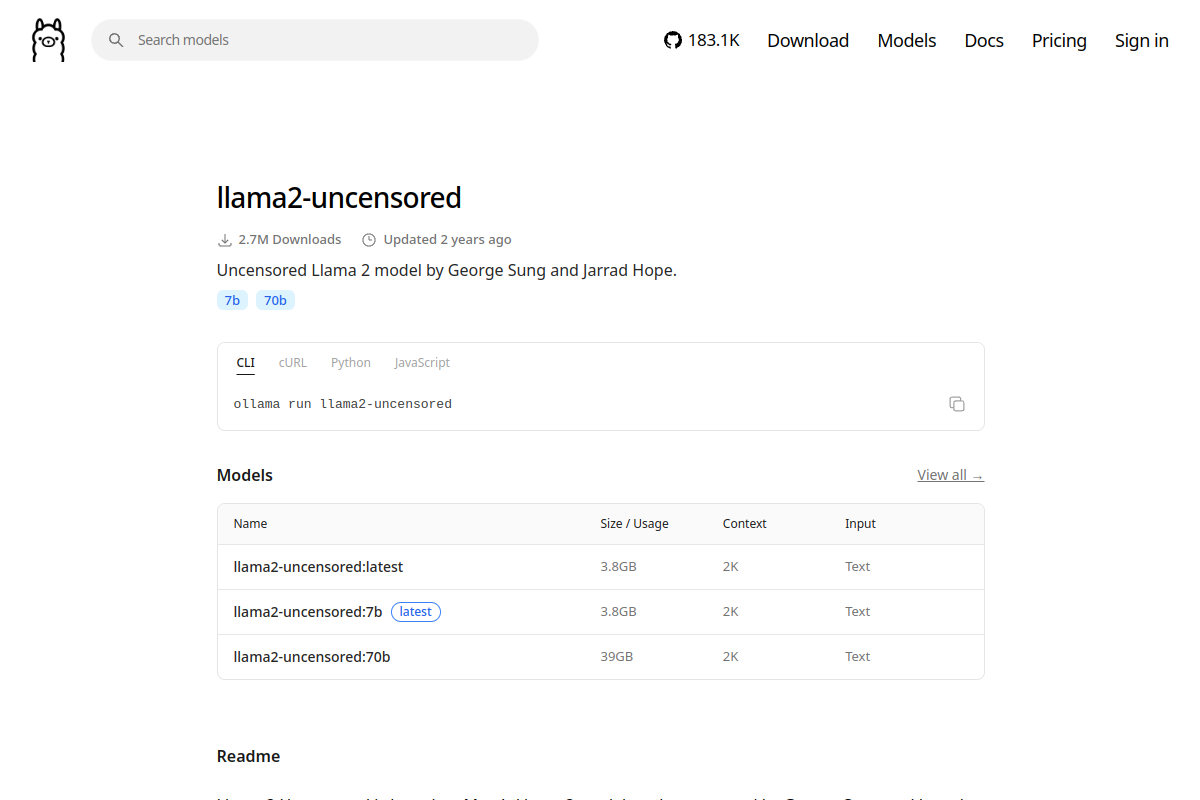This screenshot has width=1200, height=800.
Task: Open View all models link
Action: point(950,475)
